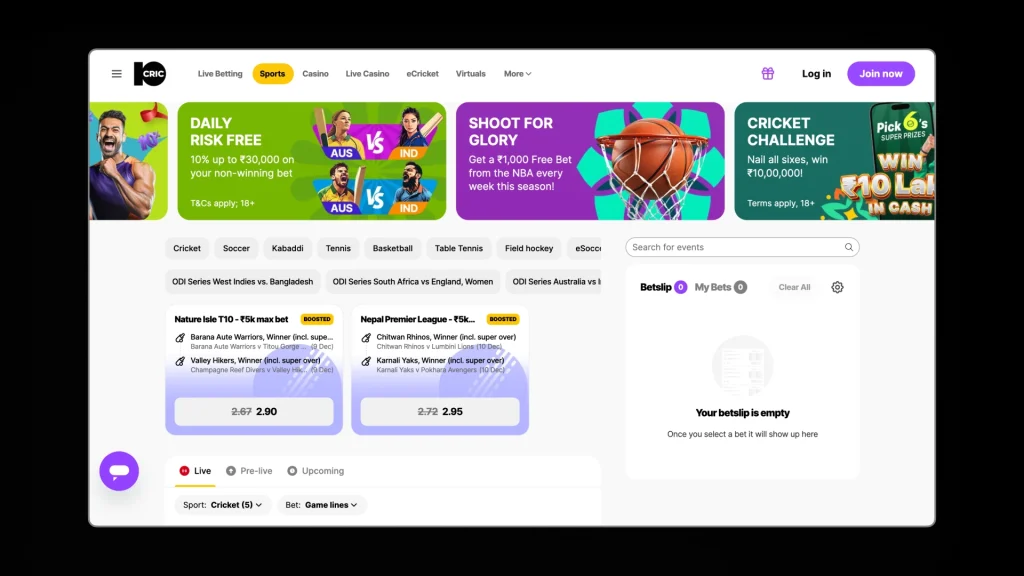Select the Nature Isle T10 2.90 boosted odds
Screen dimensions: 1024x576
pyautogui.click(x=254, y=411)
